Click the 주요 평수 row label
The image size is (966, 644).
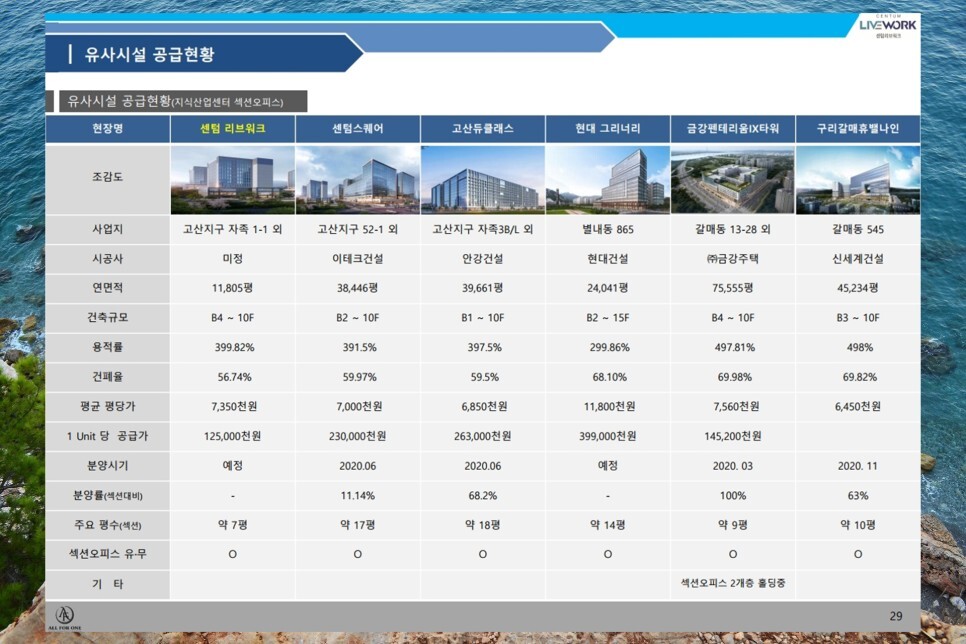point(107,525)
